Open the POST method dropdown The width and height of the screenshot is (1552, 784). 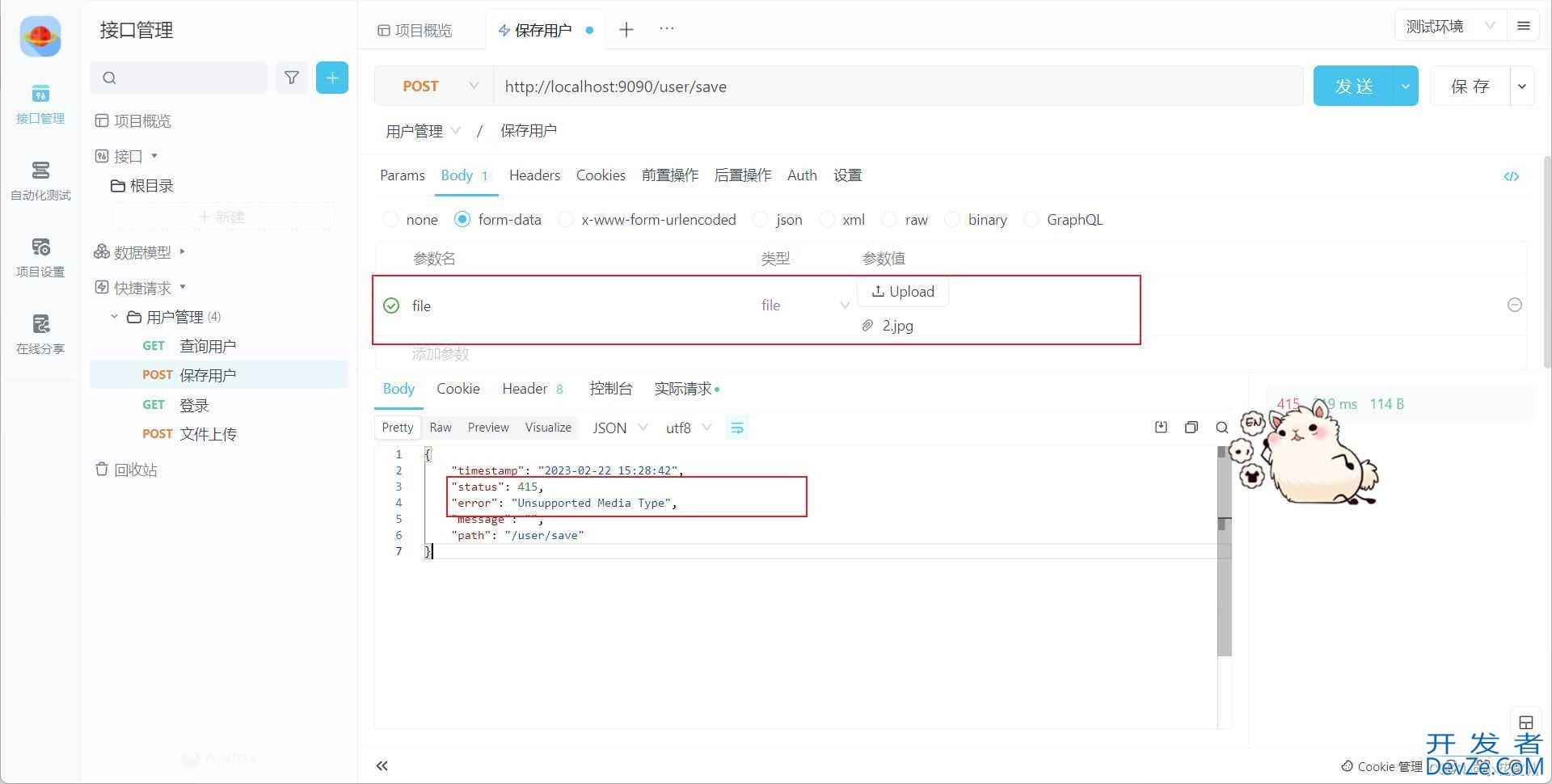click(x=433, y=86)
